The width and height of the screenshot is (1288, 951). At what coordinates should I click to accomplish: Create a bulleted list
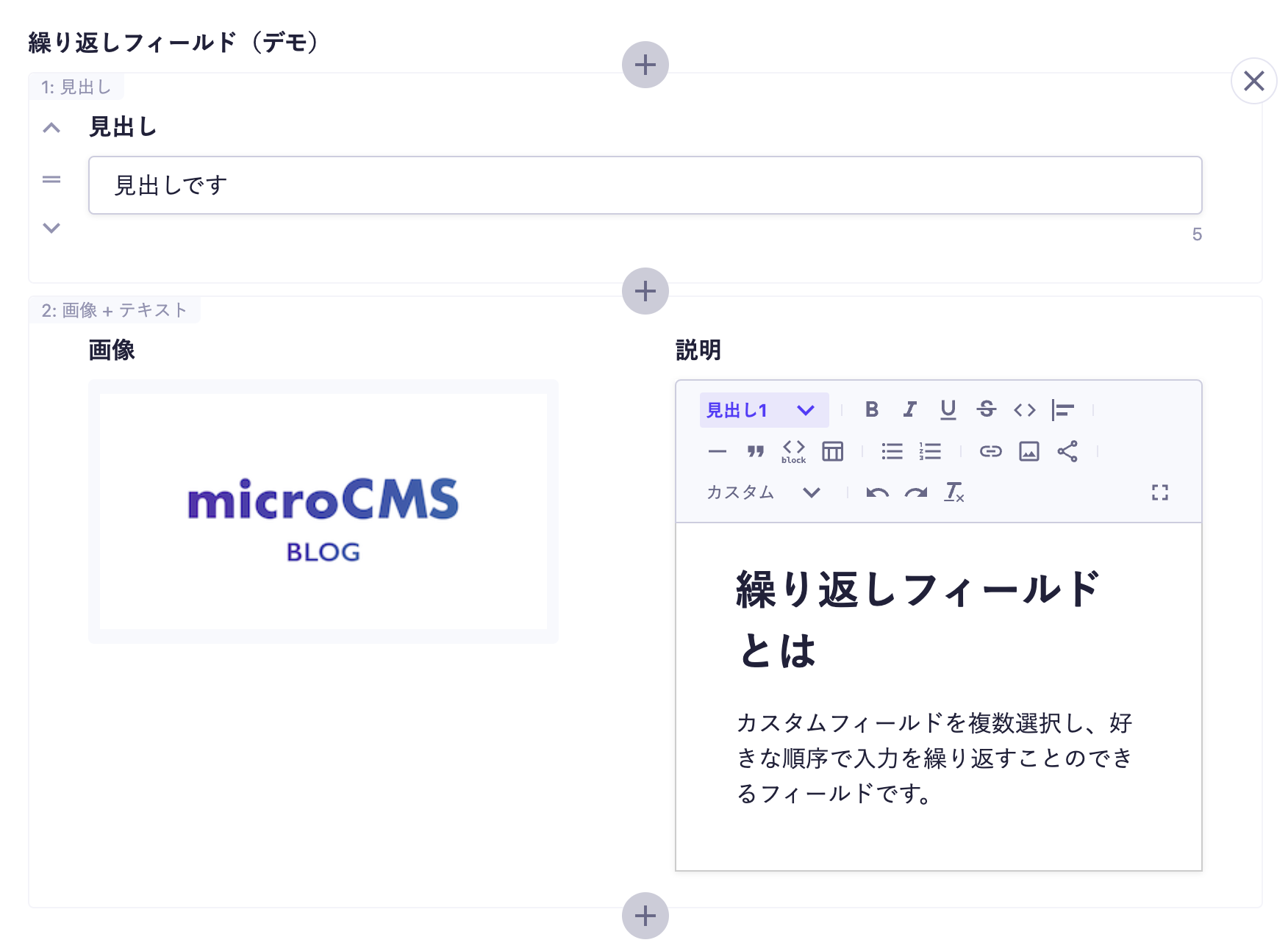[892, 451]
